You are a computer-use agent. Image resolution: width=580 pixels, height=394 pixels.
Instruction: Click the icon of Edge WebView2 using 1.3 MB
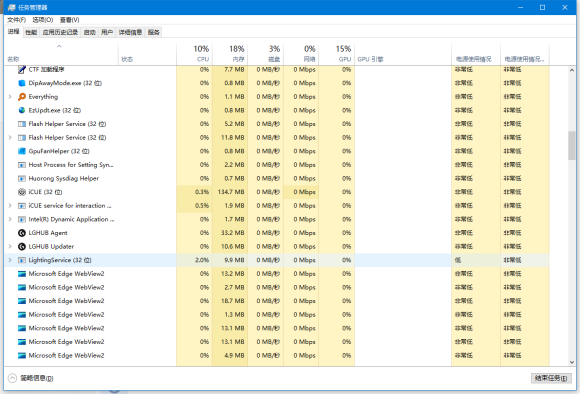click(x=22, y=315)
